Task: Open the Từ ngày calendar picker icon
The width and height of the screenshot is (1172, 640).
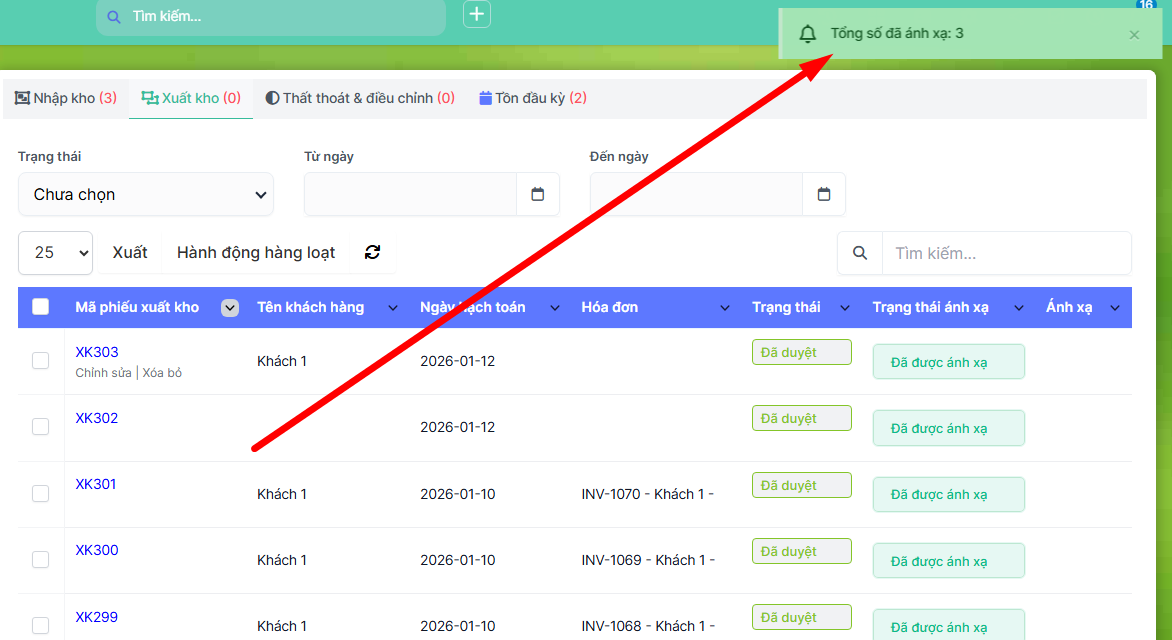Action: [x=538, y=194]
